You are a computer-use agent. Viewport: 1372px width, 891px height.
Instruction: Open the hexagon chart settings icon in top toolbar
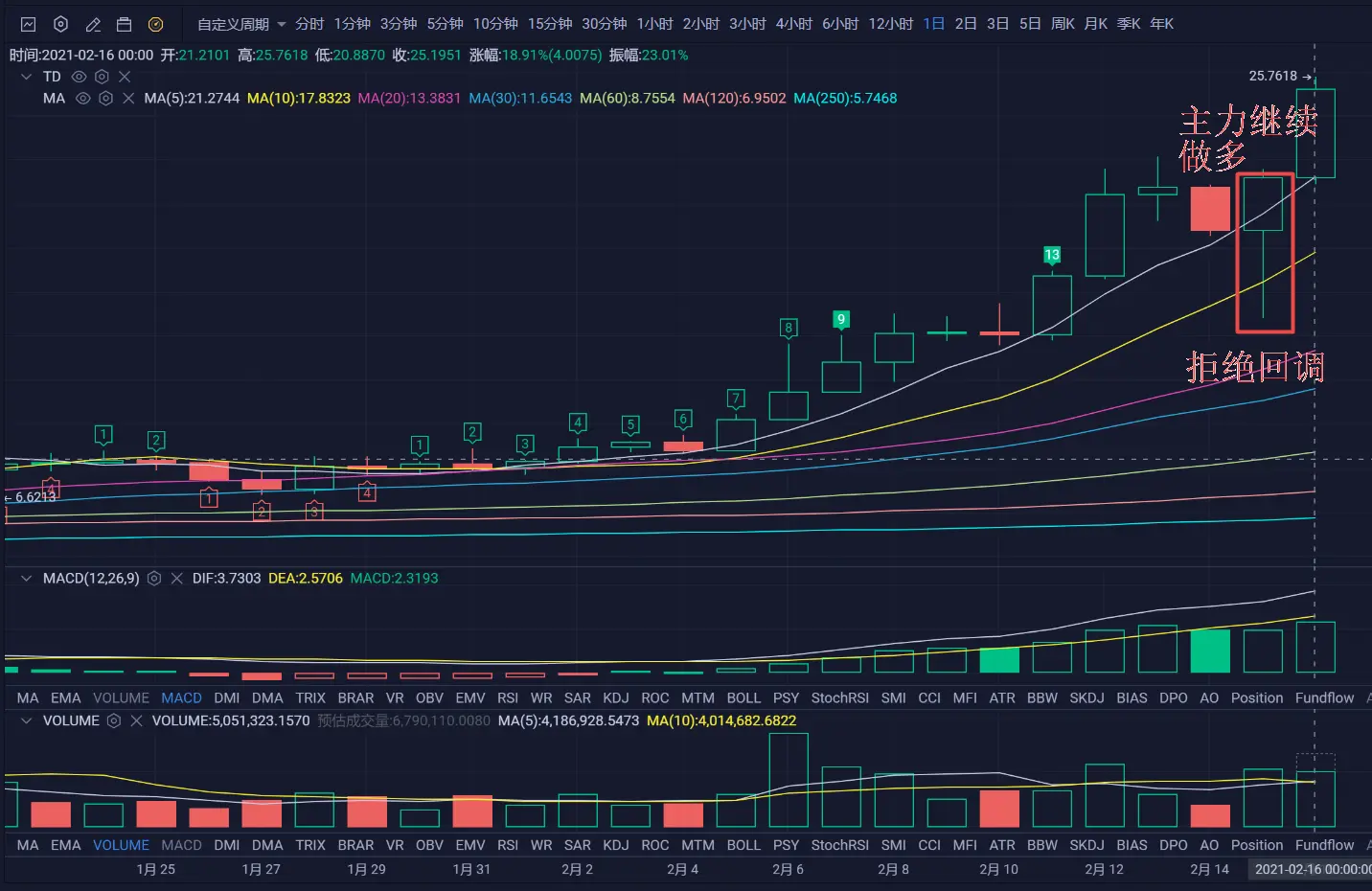pos(60,24)
